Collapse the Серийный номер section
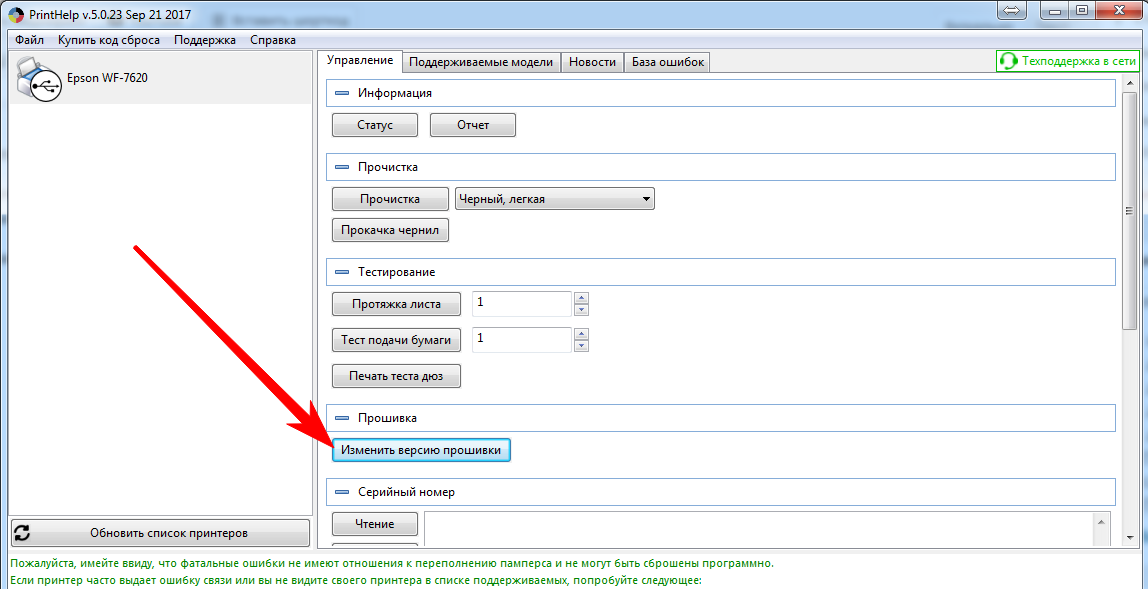This screenshot has height=589, width=1148. pos(341,492)
